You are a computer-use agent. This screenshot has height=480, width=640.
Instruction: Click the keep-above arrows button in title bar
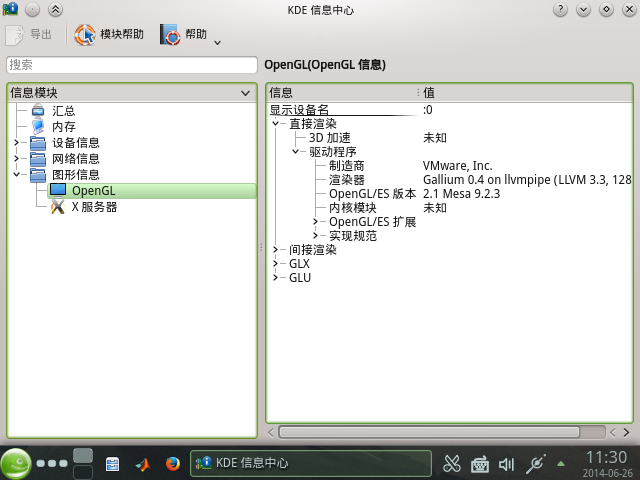click(55, 9)
